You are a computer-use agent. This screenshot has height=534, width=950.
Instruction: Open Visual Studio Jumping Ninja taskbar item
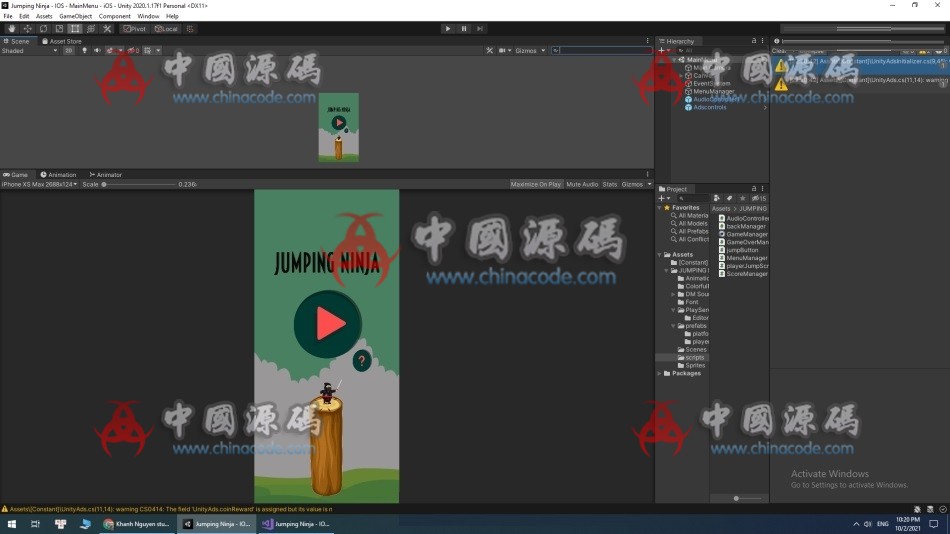[297, 524]
